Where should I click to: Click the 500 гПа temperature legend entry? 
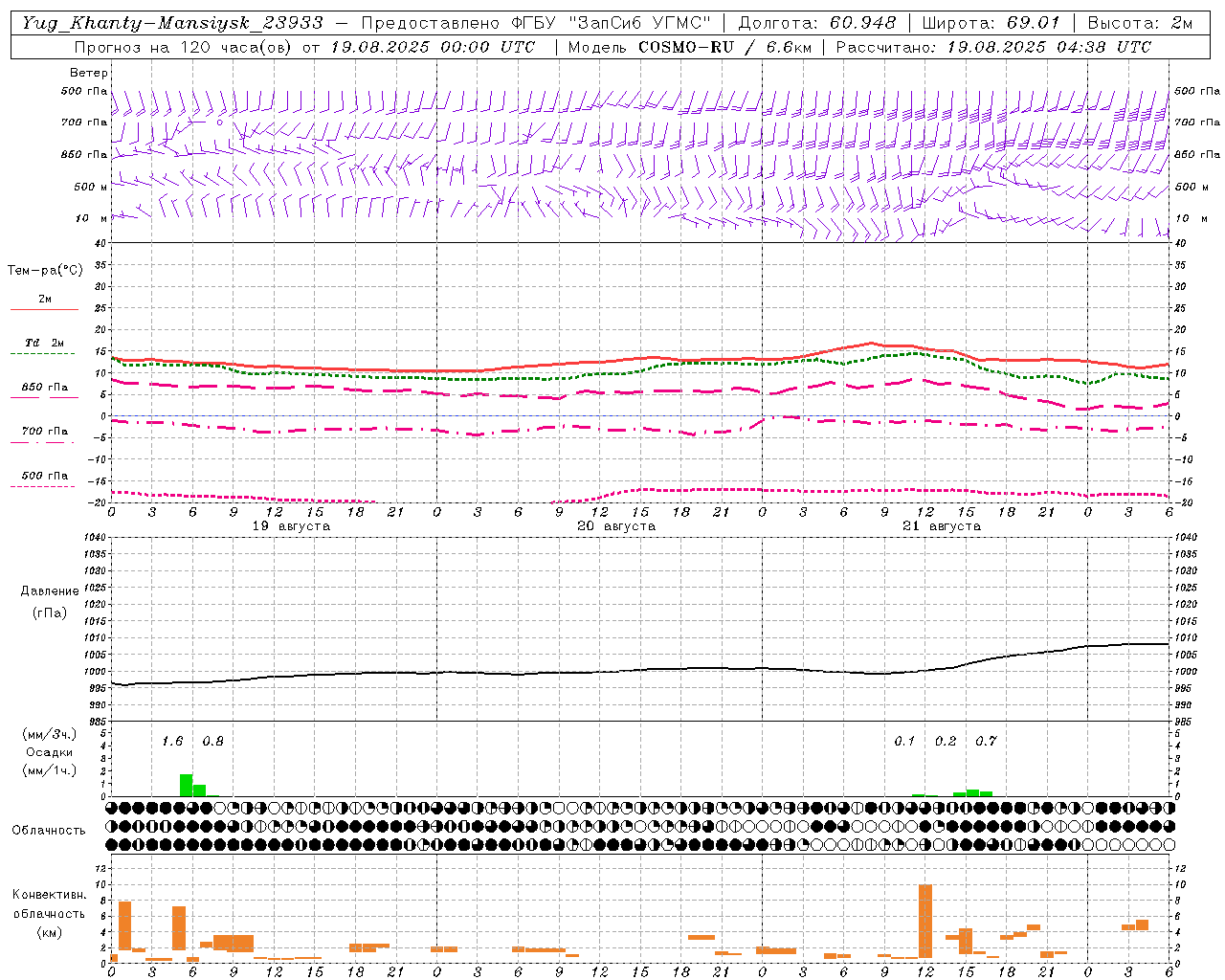pyautogui.click(x=44, y=479)
